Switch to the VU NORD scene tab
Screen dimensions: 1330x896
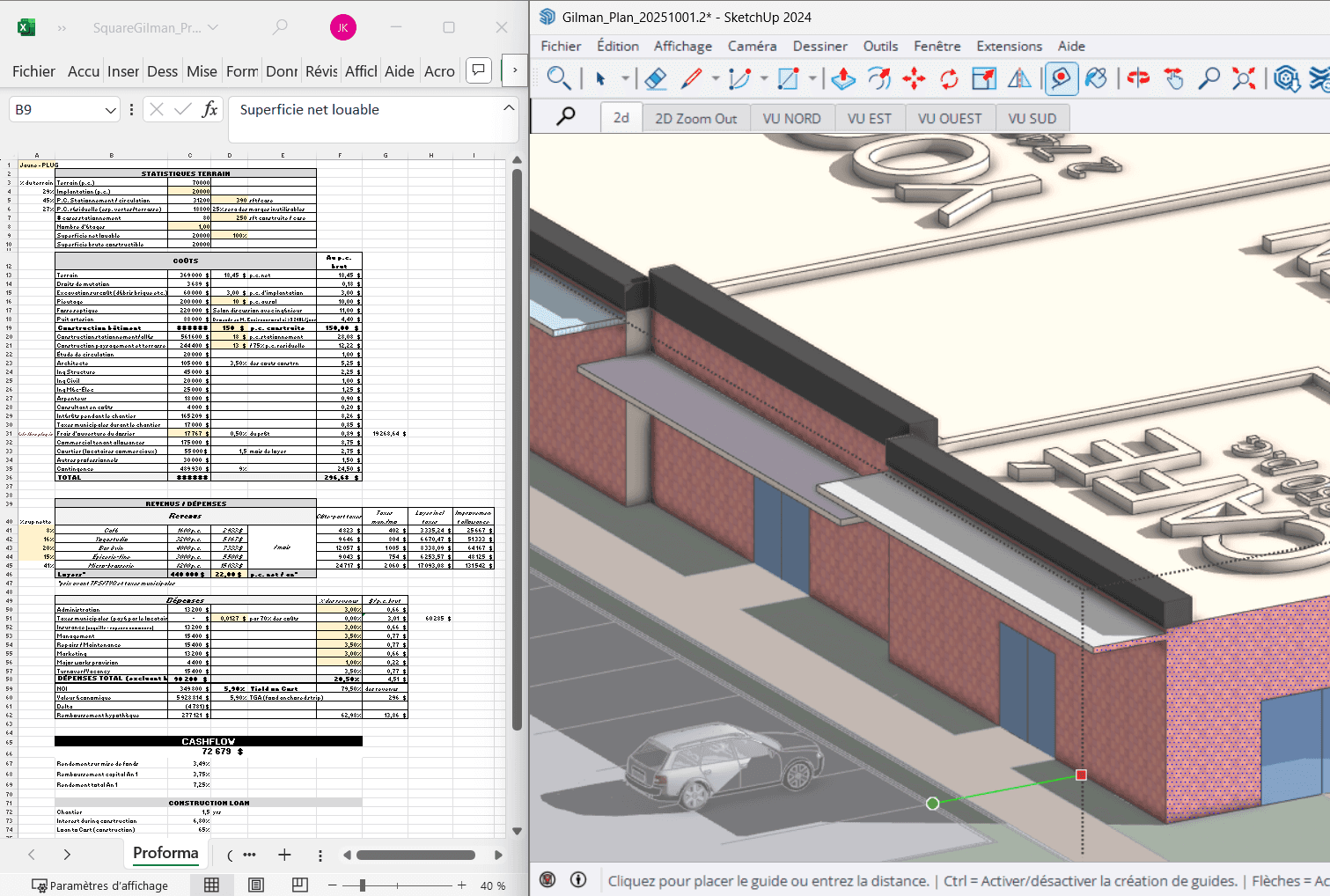[x=791, y=118]
